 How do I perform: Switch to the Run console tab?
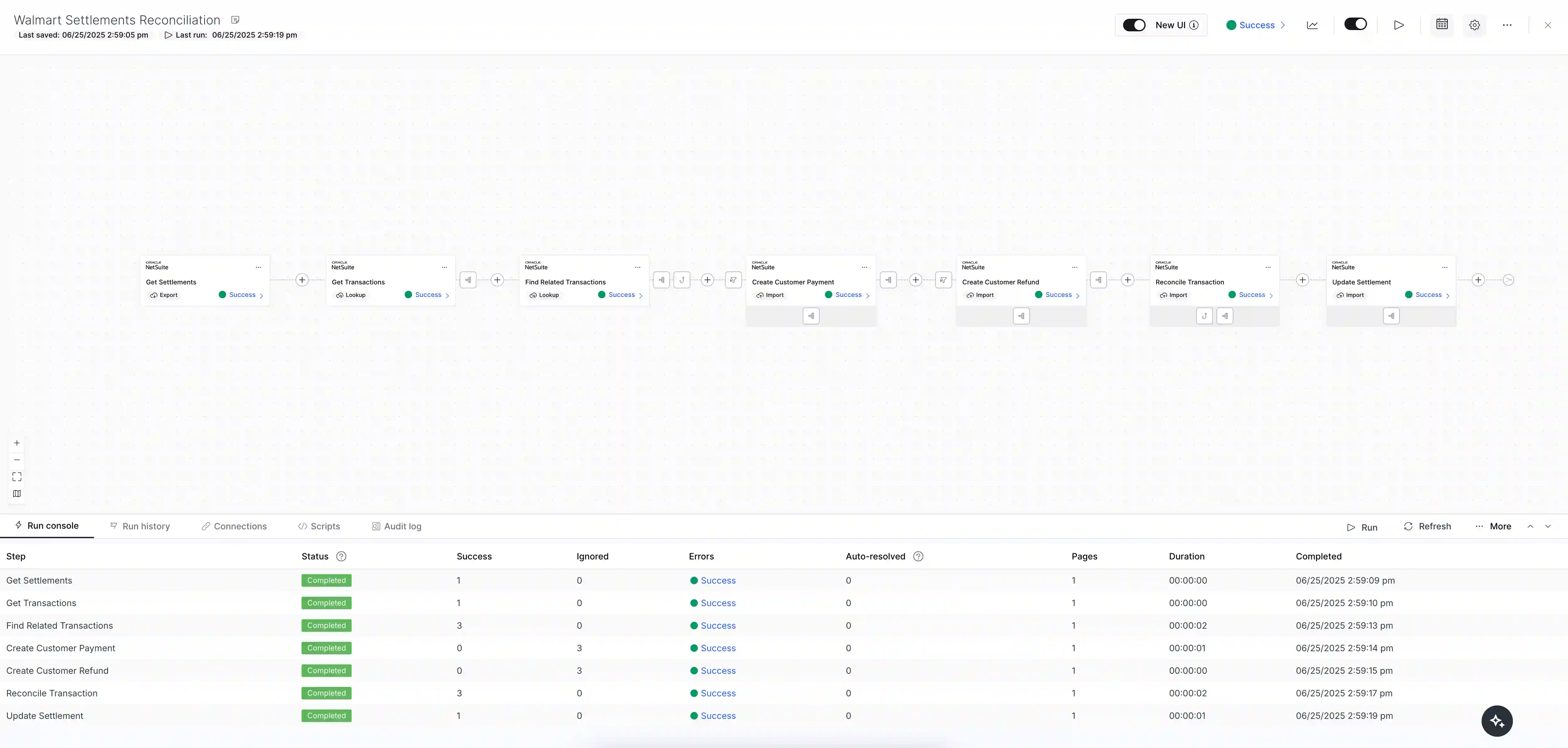tap(47, 526)
